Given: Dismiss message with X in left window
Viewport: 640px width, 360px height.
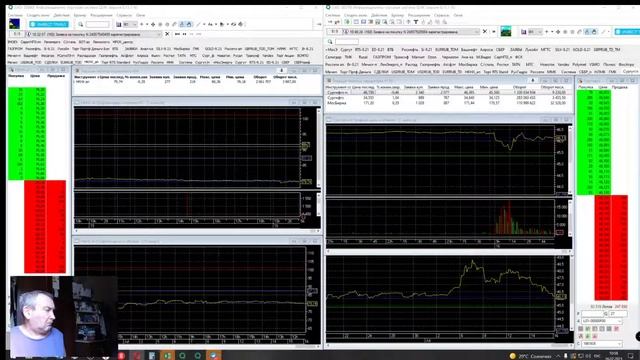Looking at the screenshot, I should pyautogui.click(x=167, y=34).
